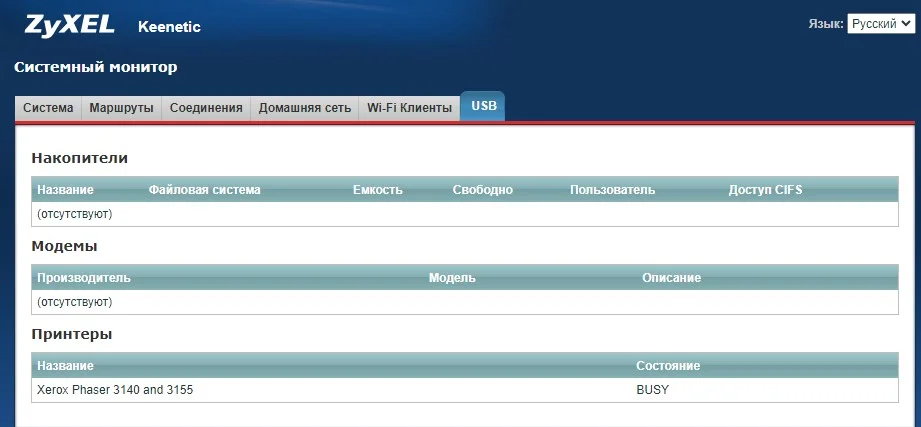This screenshot has height=427, width=921.
Task: Switch to the Система tab
Action: (48, 108)
